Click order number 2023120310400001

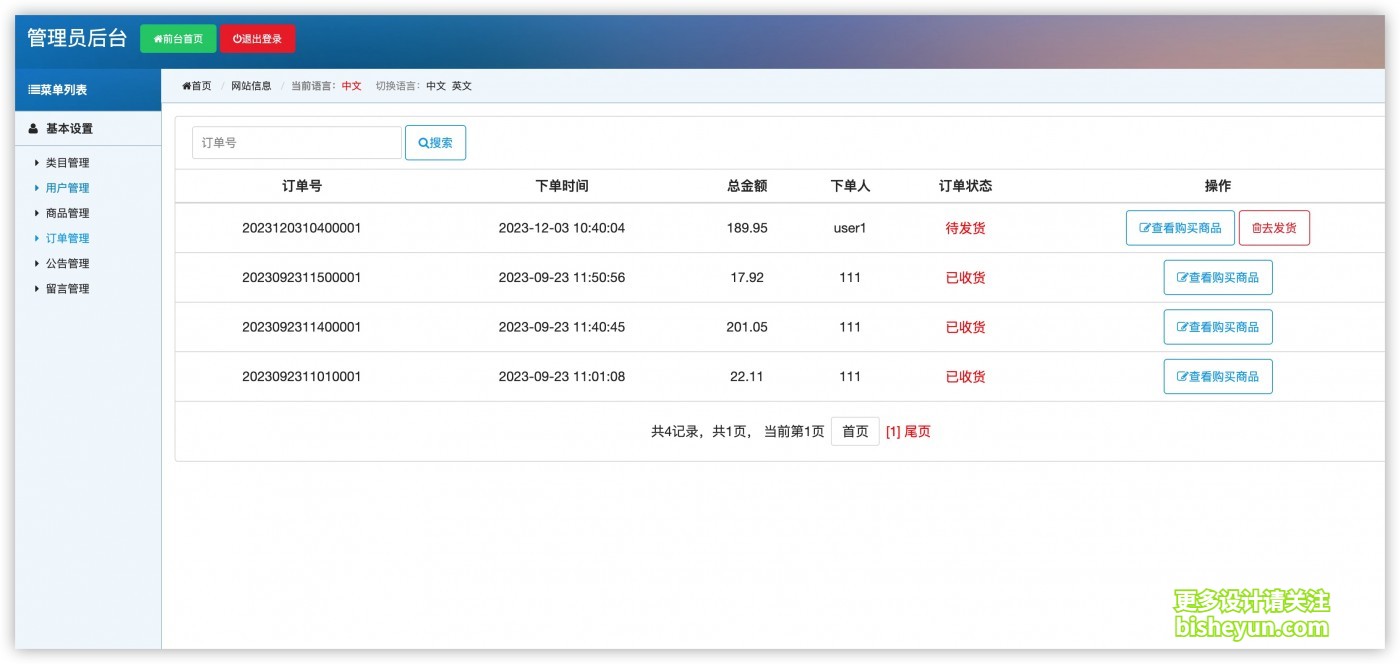pos(302,228)
